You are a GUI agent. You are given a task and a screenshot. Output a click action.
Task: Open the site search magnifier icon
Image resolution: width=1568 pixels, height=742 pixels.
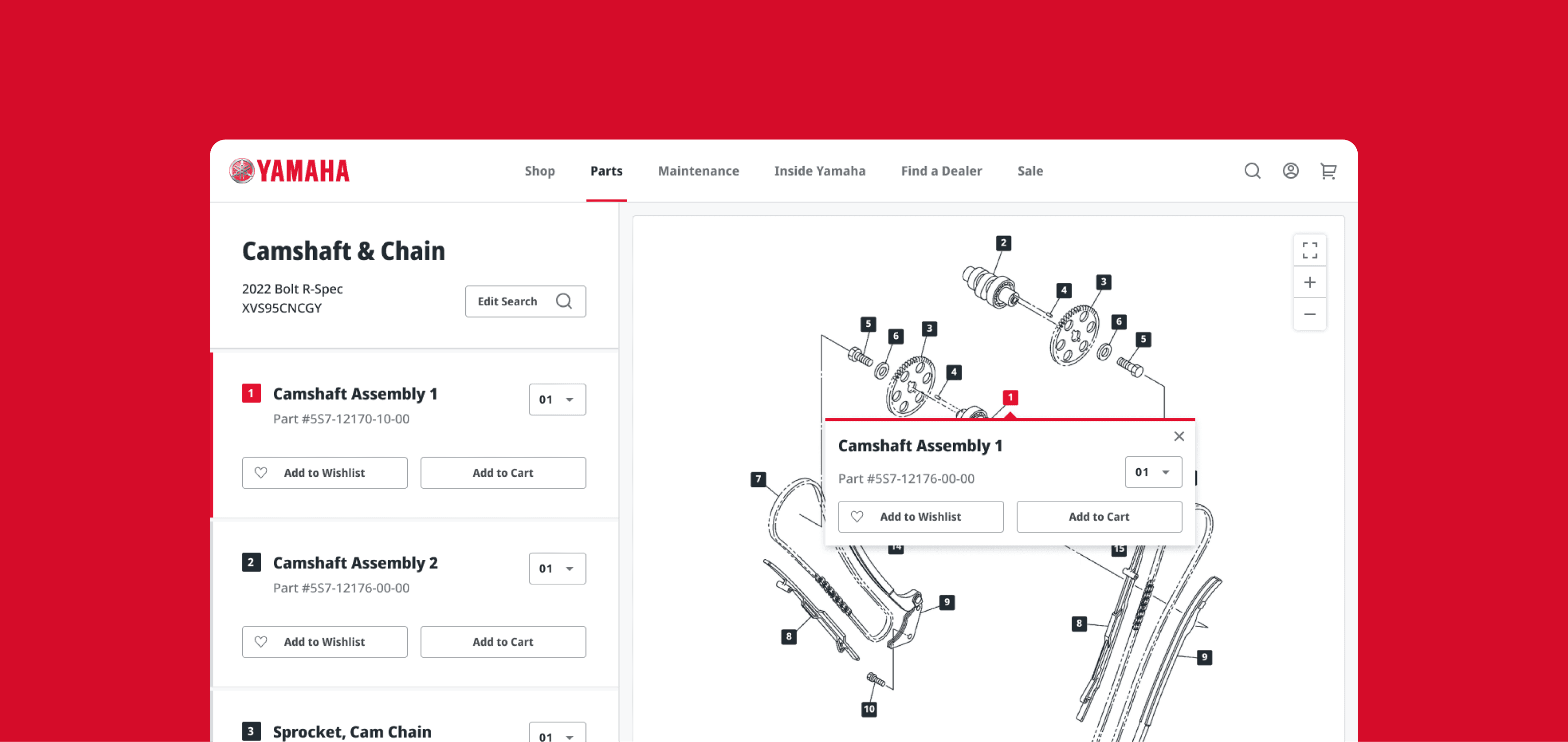click(1252, 171)
